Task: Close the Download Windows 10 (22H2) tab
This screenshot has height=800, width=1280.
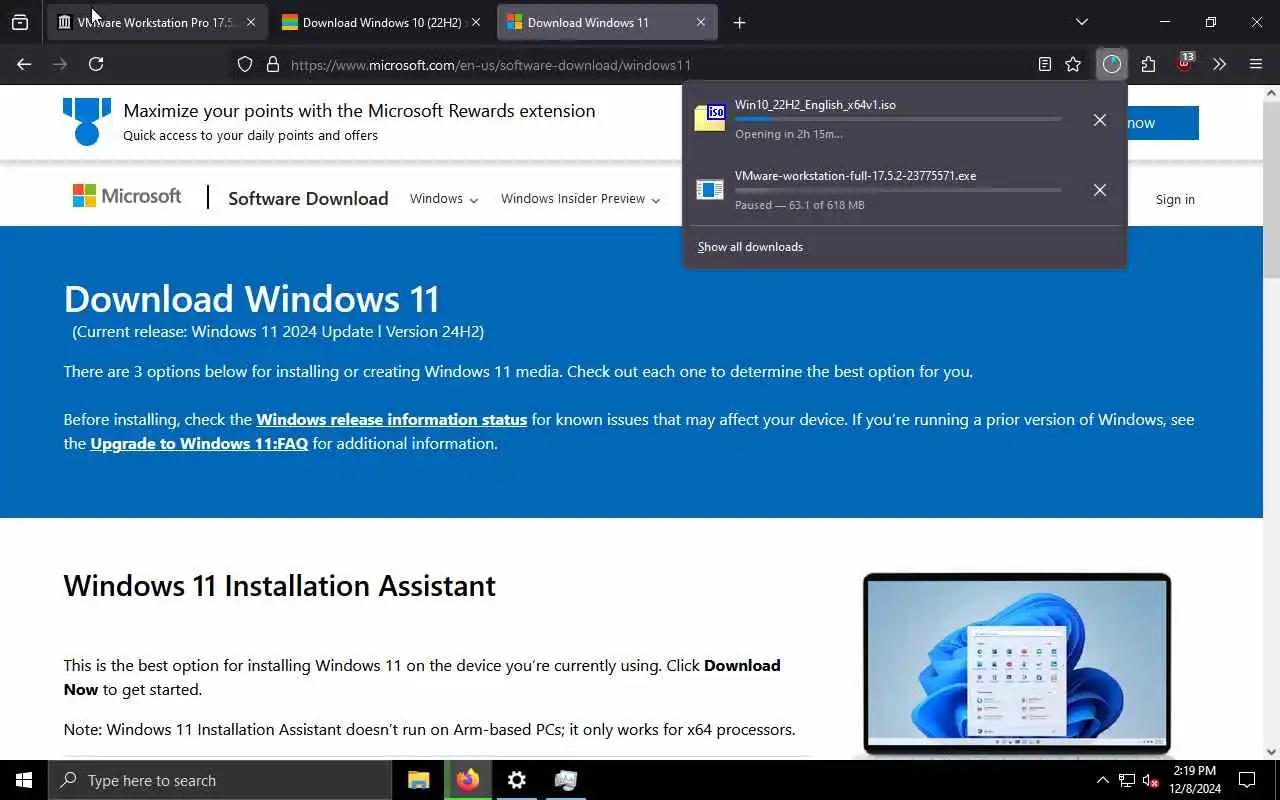Action: (476, 22)
